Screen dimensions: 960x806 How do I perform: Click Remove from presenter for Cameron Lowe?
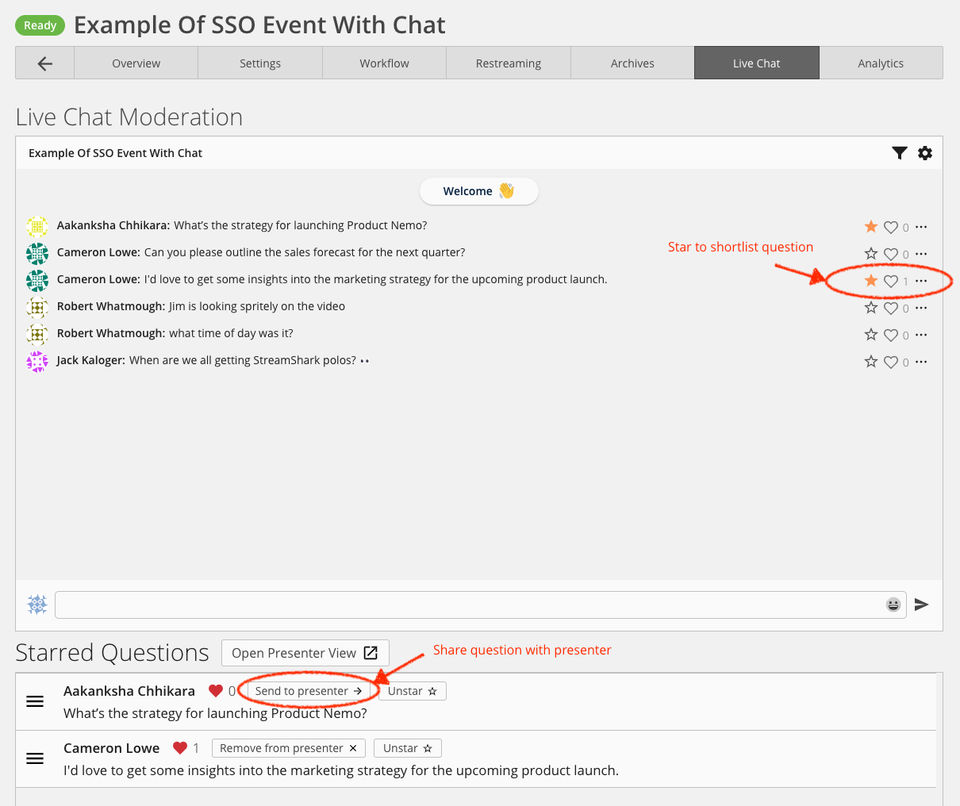point(288,748)
